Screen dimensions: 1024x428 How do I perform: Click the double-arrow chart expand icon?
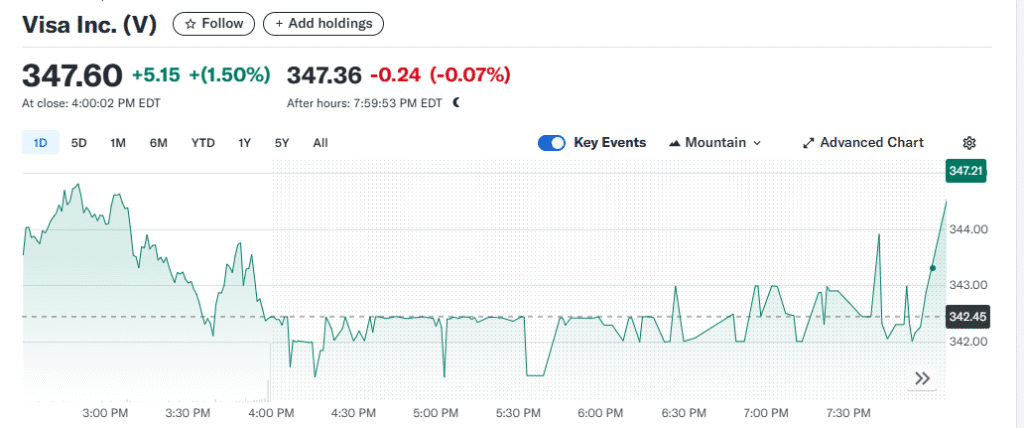pos(922,378)
